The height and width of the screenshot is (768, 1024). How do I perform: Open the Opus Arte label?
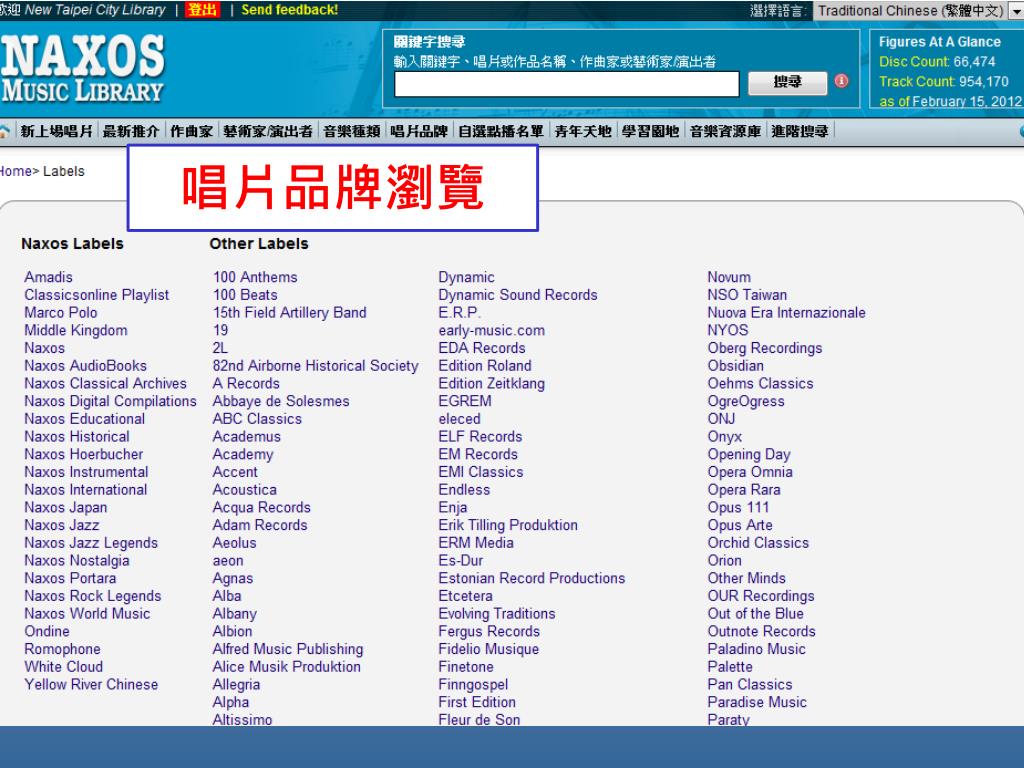pos(740,525)
